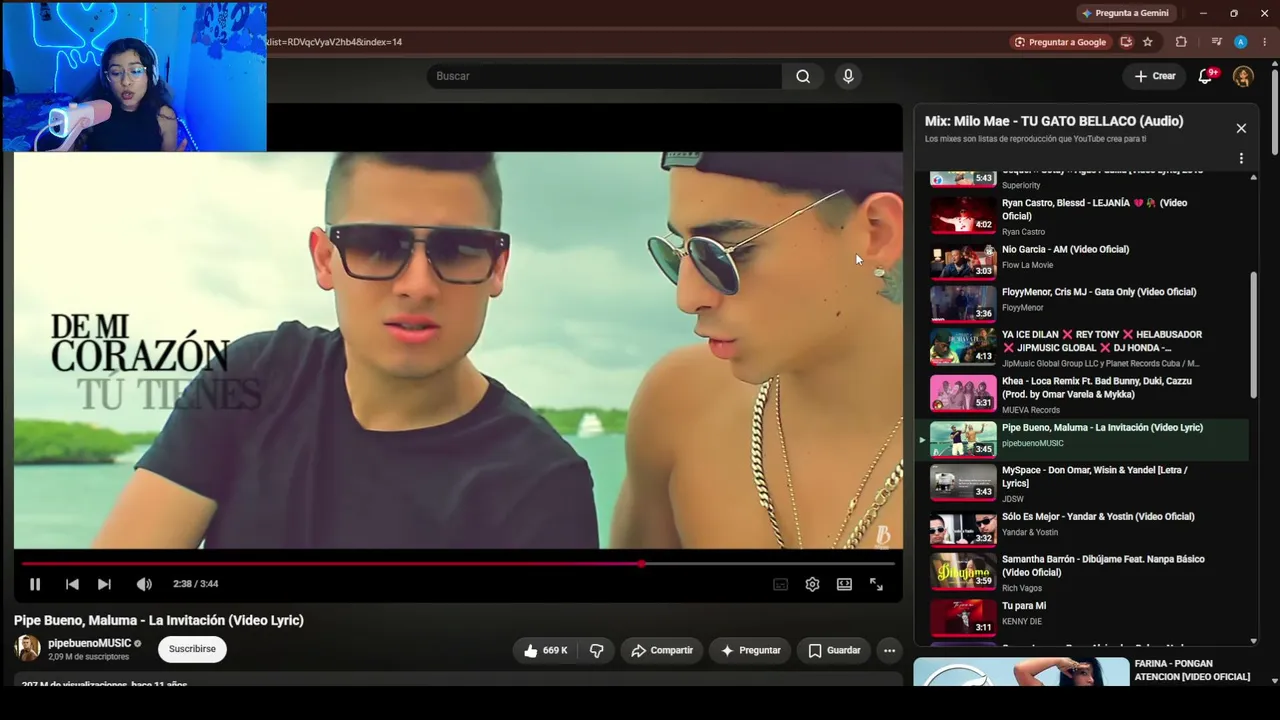Image resolution: width=1280 pixels, height=720 pixels.
Task: Click the Preguntar button under video
Action: point(751,650)
